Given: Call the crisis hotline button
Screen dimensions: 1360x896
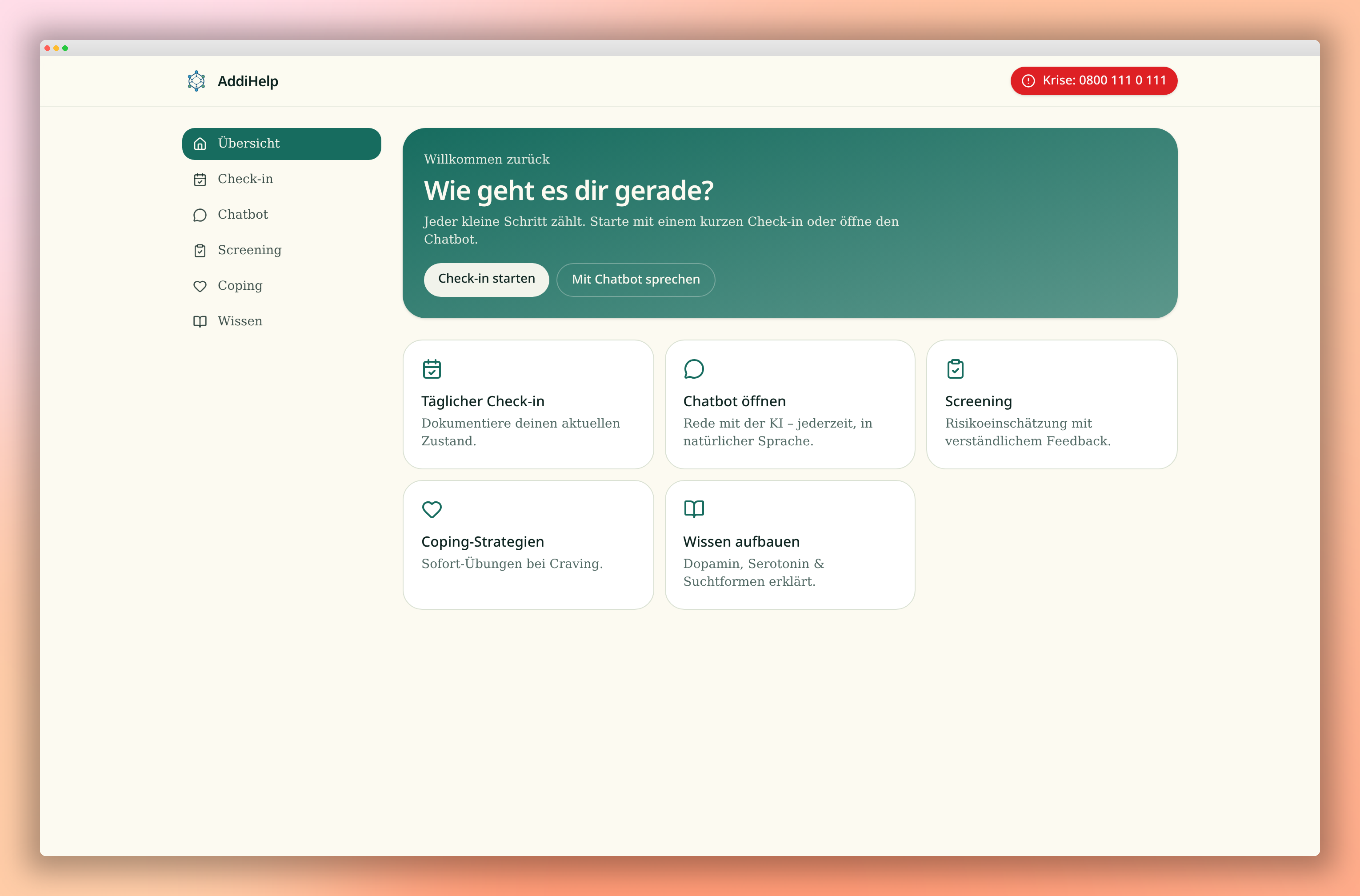Looking at the screenshot, I should pyautogui.click(x=1094, y=80).
